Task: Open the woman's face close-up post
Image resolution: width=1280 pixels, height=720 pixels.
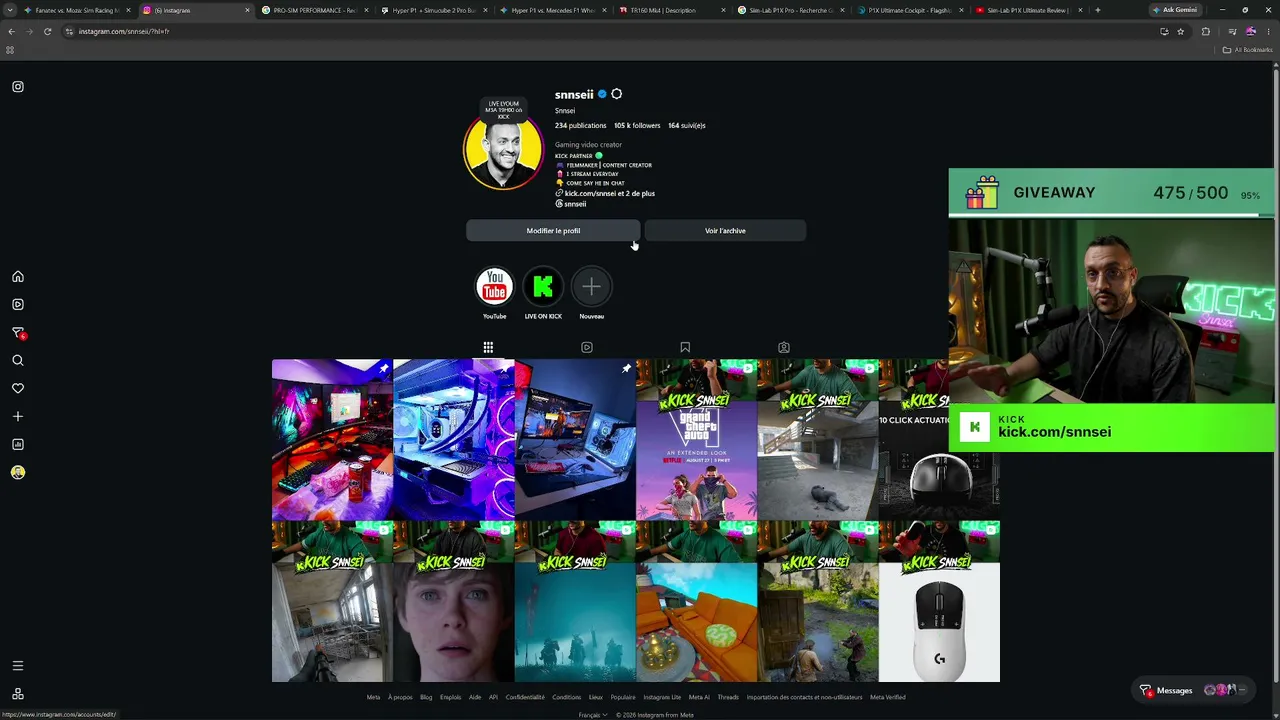Action: (x=454, y=602)
